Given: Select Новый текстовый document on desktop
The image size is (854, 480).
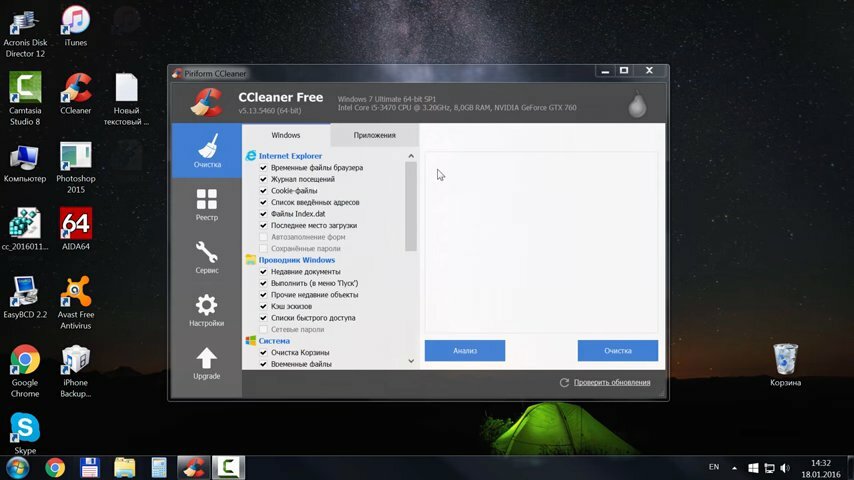Looking at the screenshot, I should tap(126, 99).
